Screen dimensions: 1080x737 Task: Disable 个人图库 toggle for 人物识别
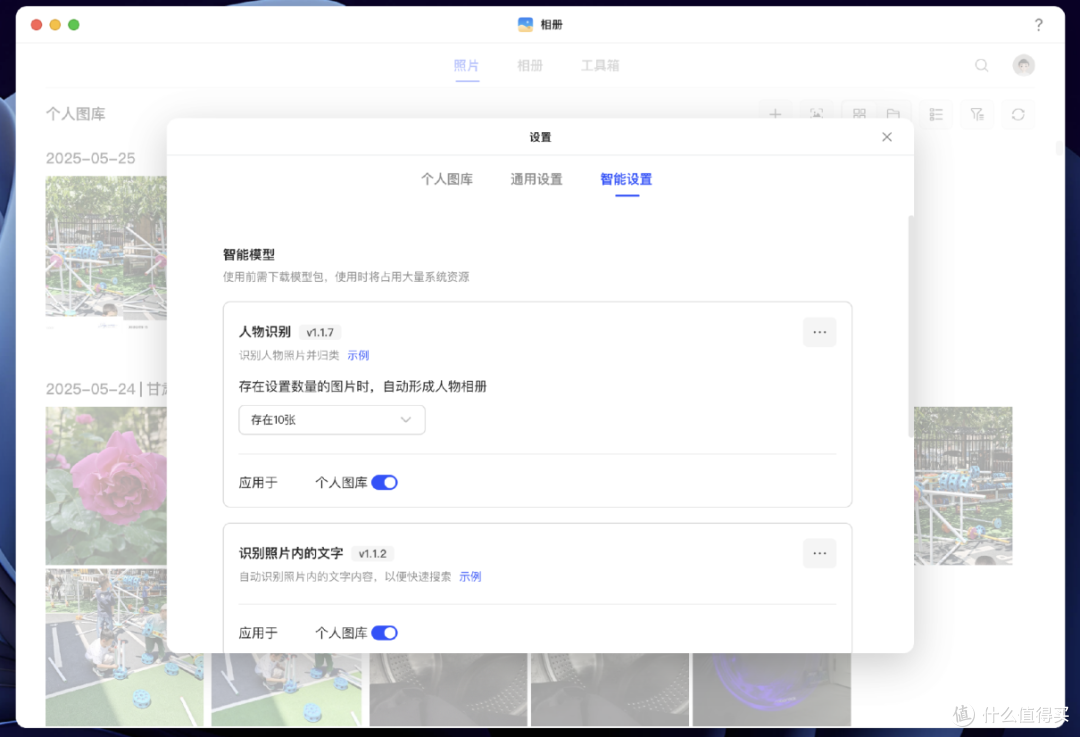pyautogui.click(x=384, y=483)
